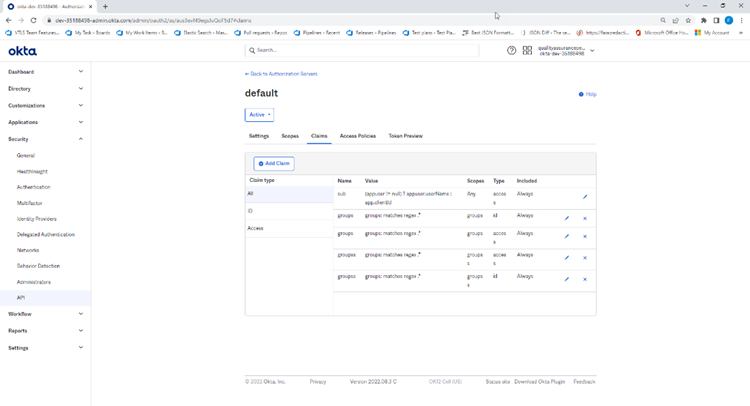This screenshot has height=406, width=750.
Task: Open Identity Providers under Security
Action: coord(37,219)
